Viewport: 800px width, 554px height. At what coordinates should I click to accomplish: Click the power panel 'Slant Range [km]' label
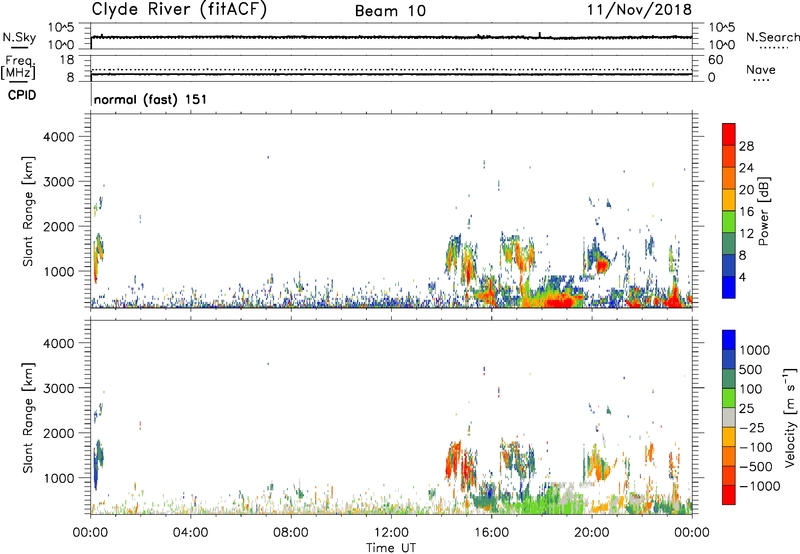coord(28,211)
